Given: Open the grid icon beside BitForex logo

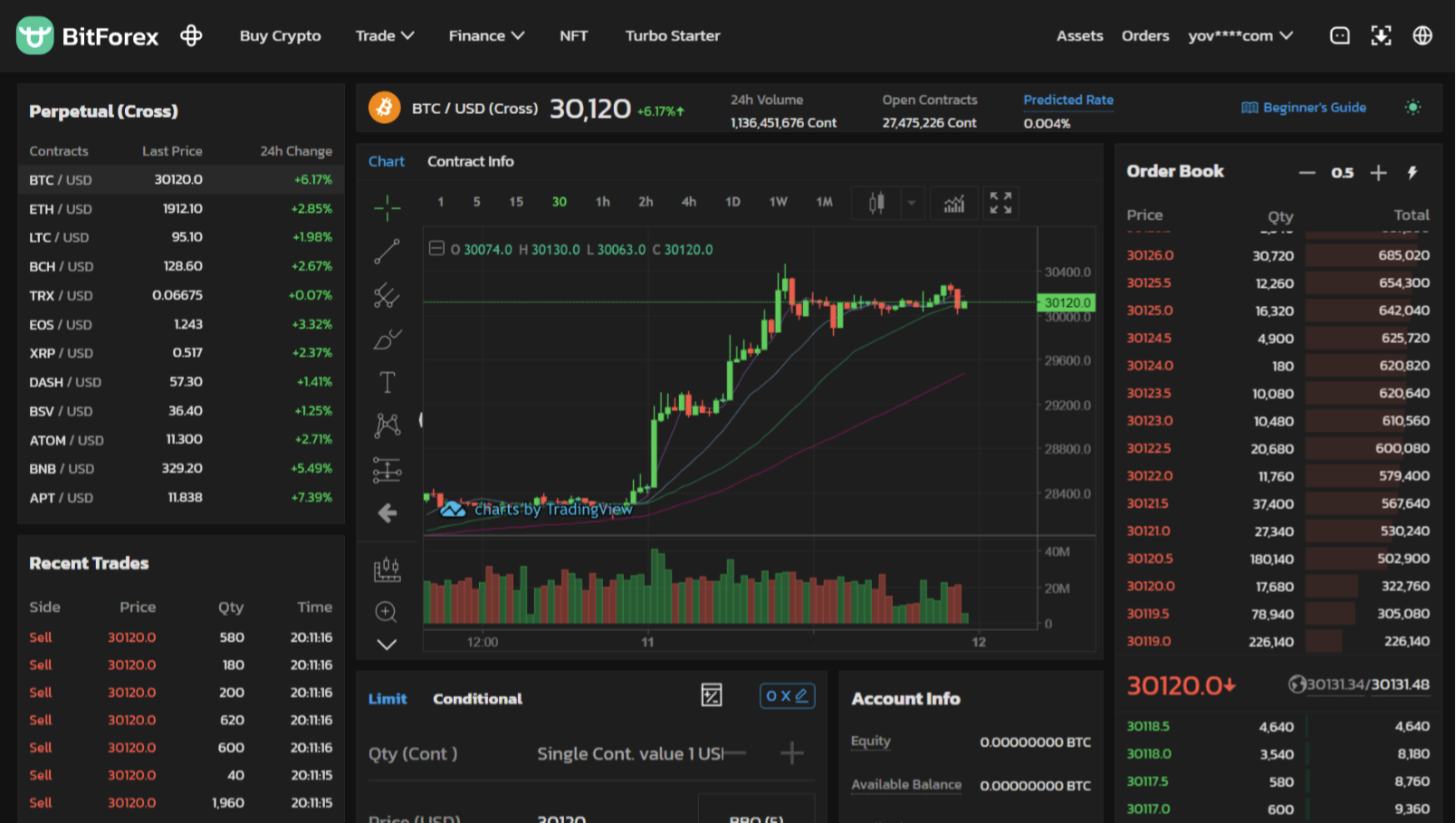Looking at the screenshot, I should point(191,36).
